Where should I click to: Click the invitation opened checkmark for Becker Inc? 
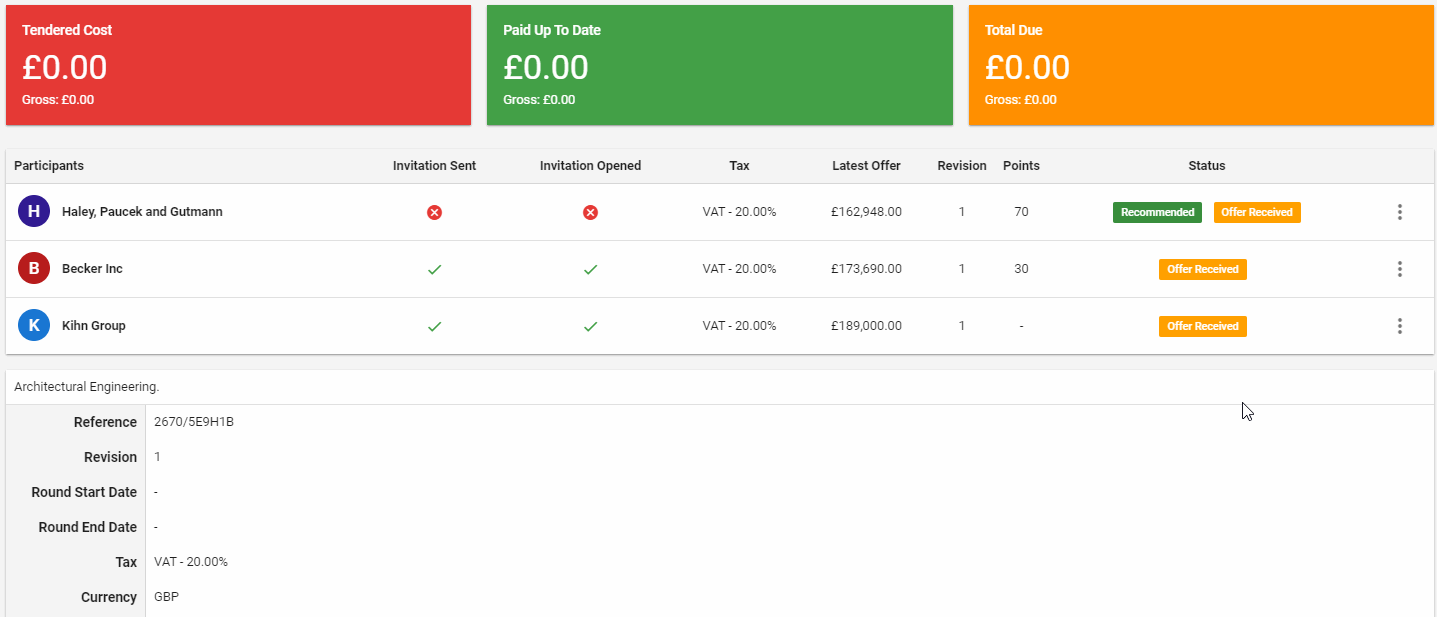click(590, 269)
